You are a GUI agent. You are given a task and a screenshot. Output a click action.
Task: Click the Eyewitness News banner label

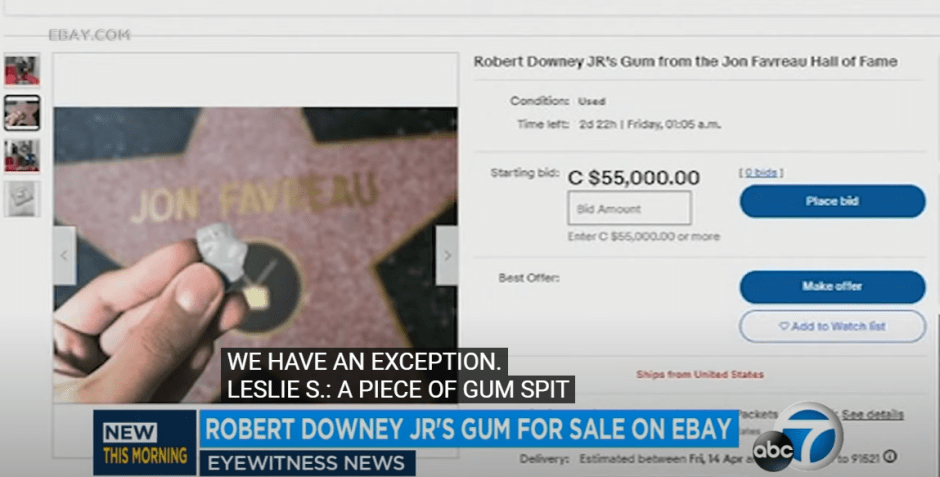307,463
